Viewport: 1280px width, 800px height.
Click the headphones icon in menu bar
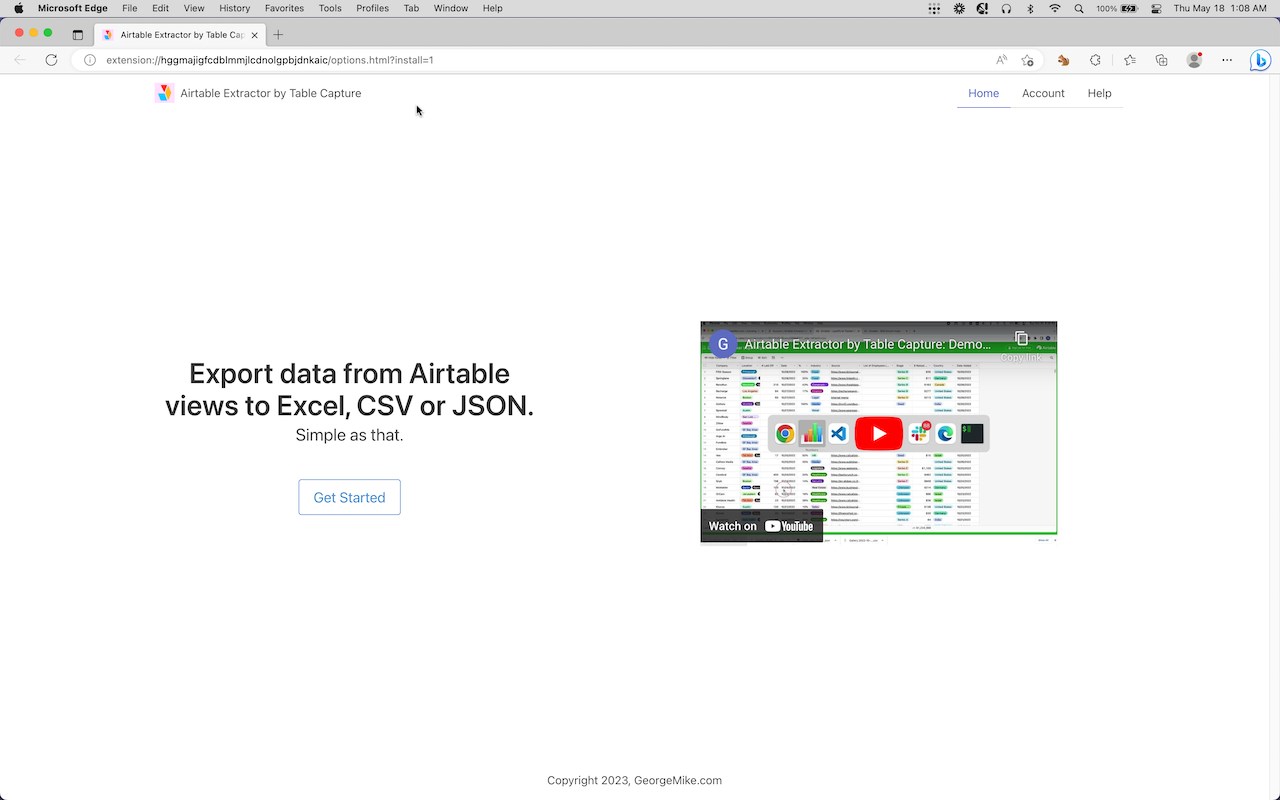click(x=1006, y=8)
